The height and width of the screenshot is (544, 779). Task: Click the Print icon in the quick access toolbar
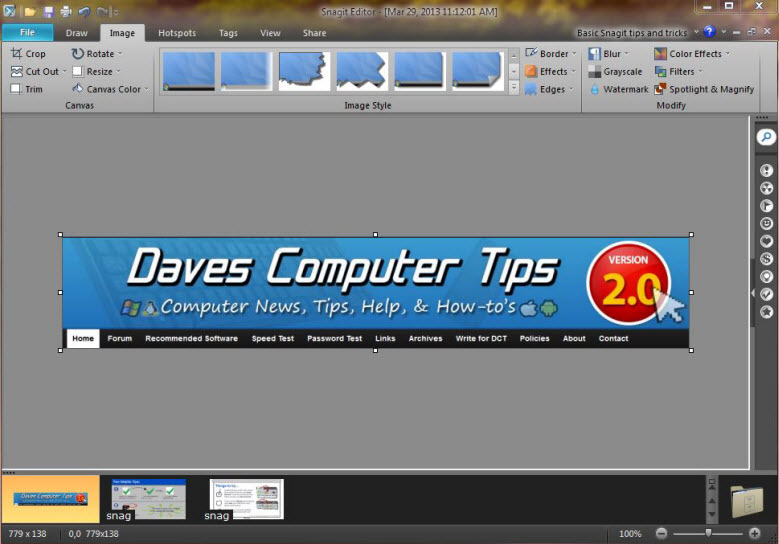coord(66,11)
